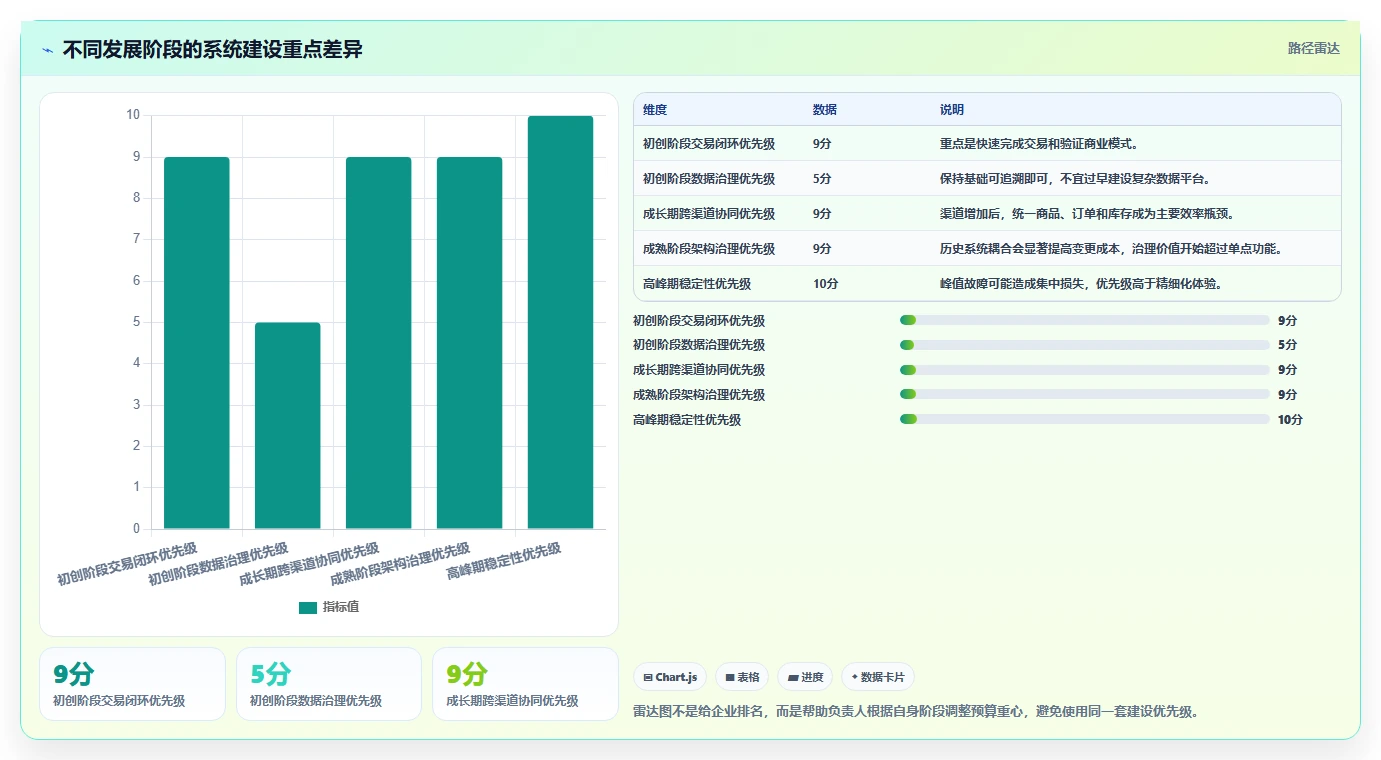This screenshot has width=1381, height=760.
Task: Click 初创阶段数据治理优先级 label in progress list
Action: click(x=699, y=345)
